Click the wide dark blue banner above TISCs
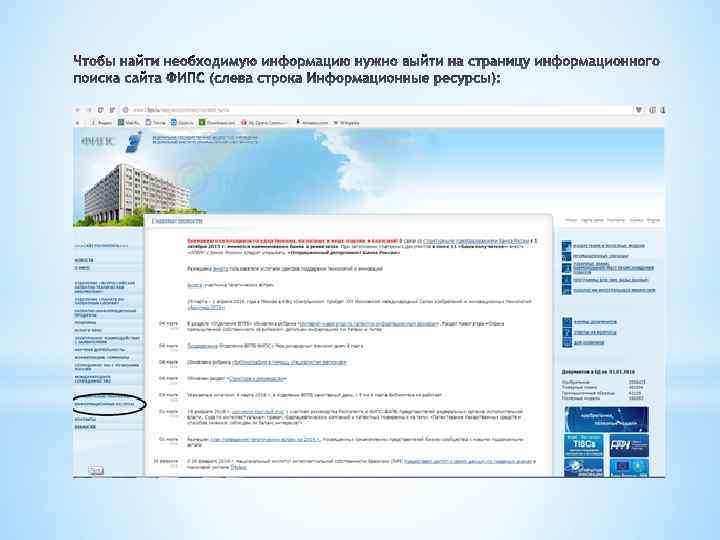This screenshot has width=720, height=540. pyautogui.click(x=606, y=419)
